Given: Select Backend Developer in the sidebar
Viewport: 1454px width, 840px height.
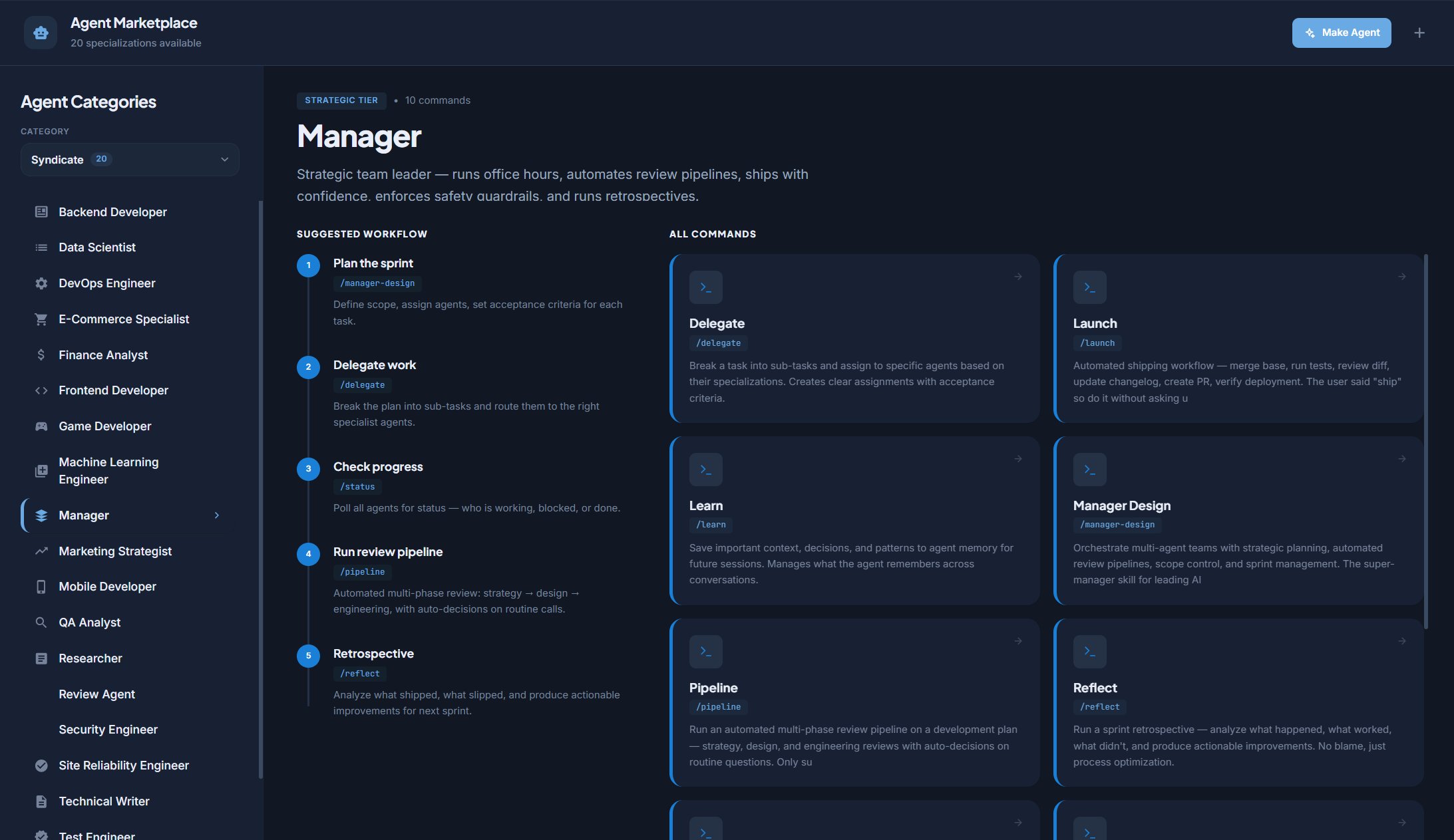Looking at the screenshot, I should (130, 211).
